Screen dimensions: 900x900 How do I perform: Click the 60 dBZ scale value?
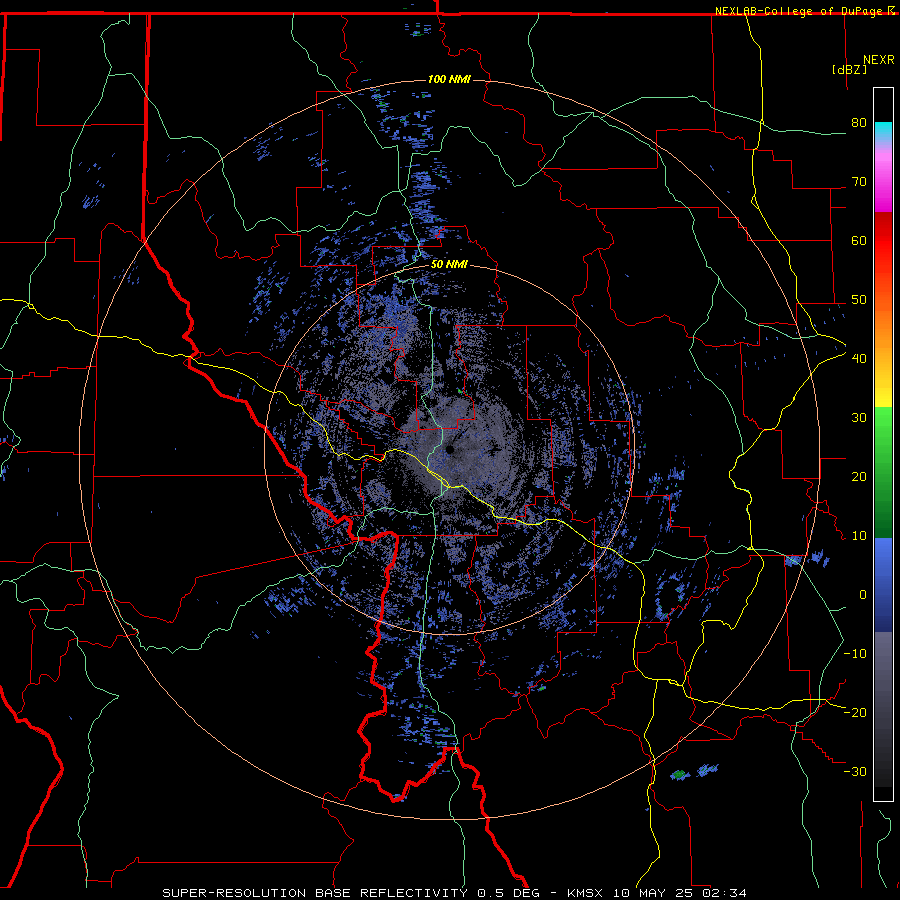(859, 240)
